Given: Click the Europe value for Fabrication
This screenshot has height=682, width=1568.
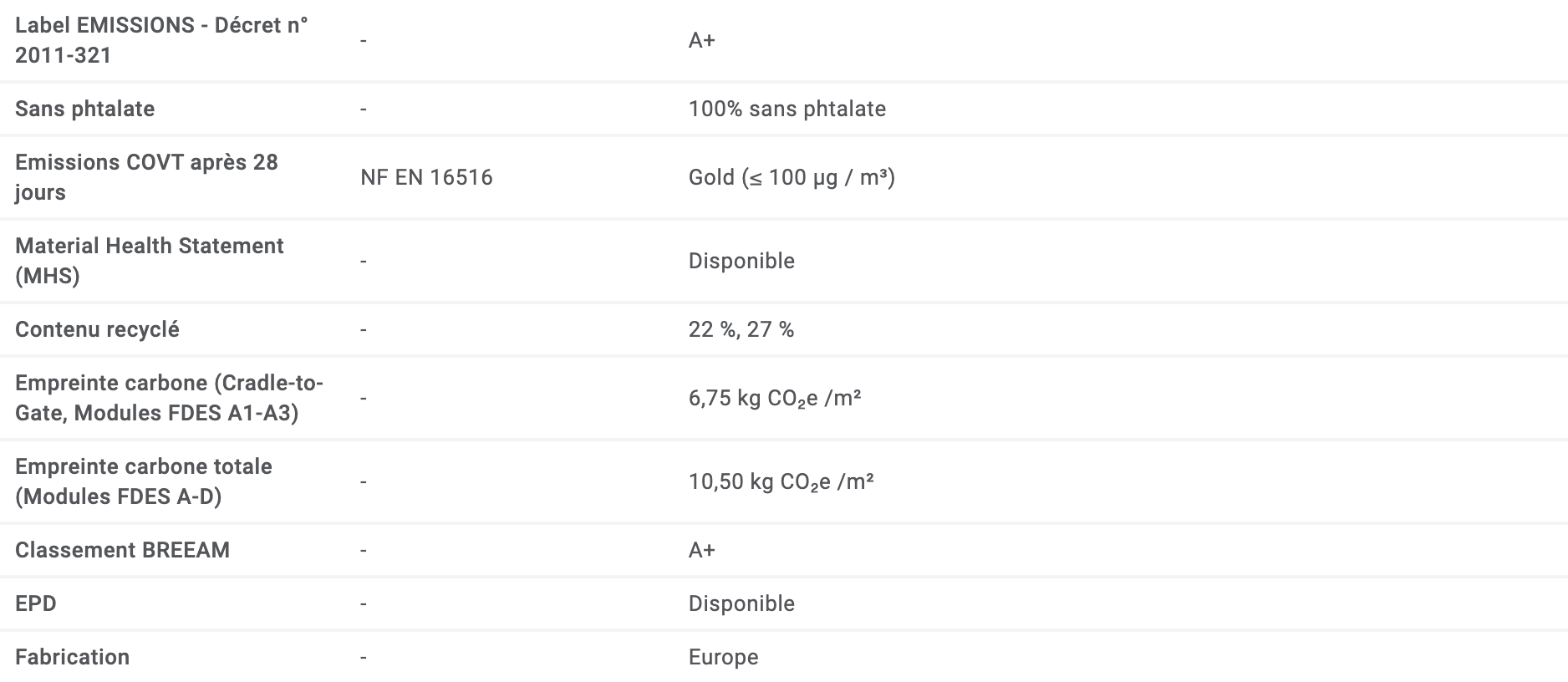Looking at the screenshot, I should click(x=723, y=657).
